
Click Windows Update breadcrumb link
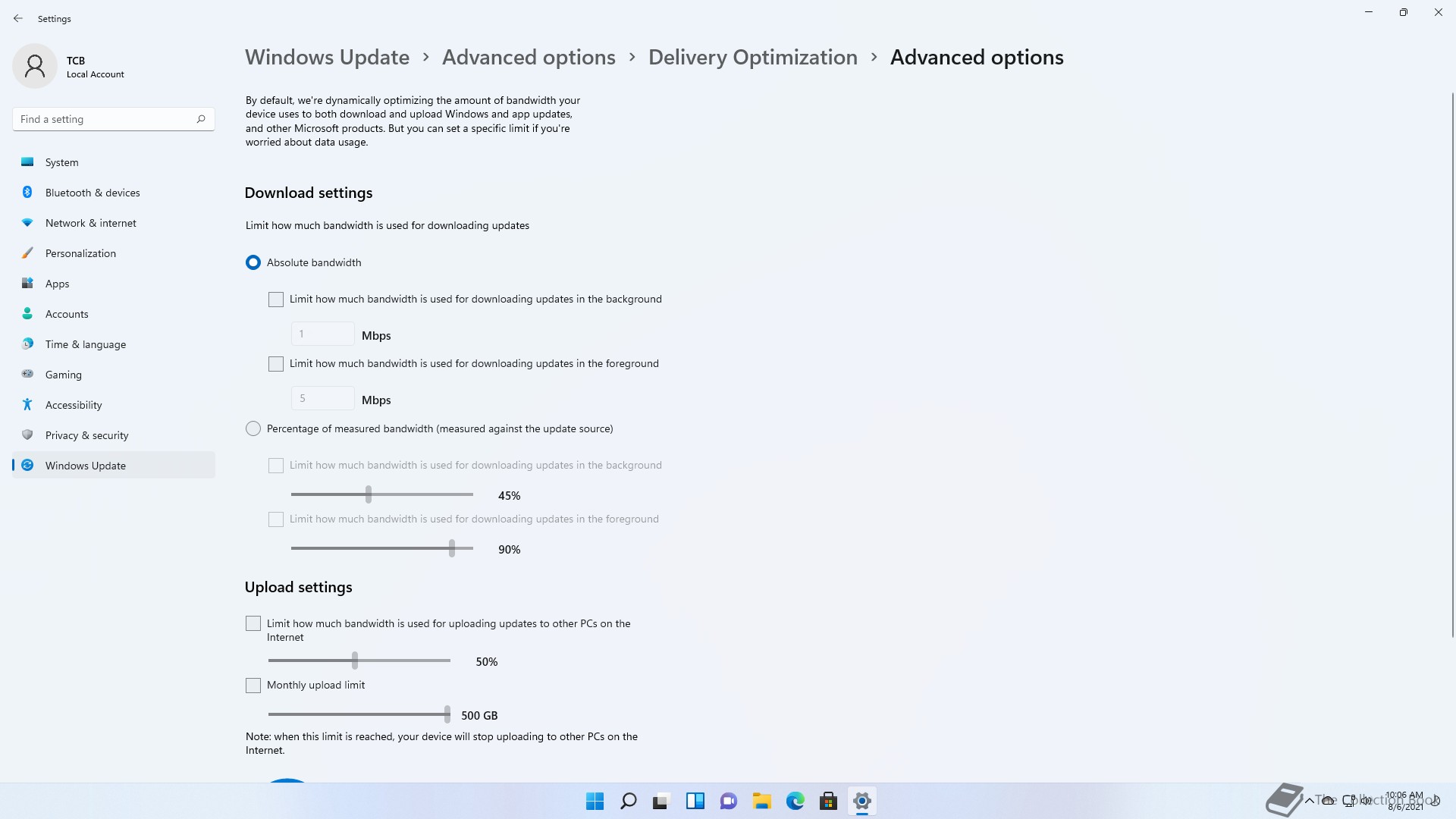[x=327, y=58]
